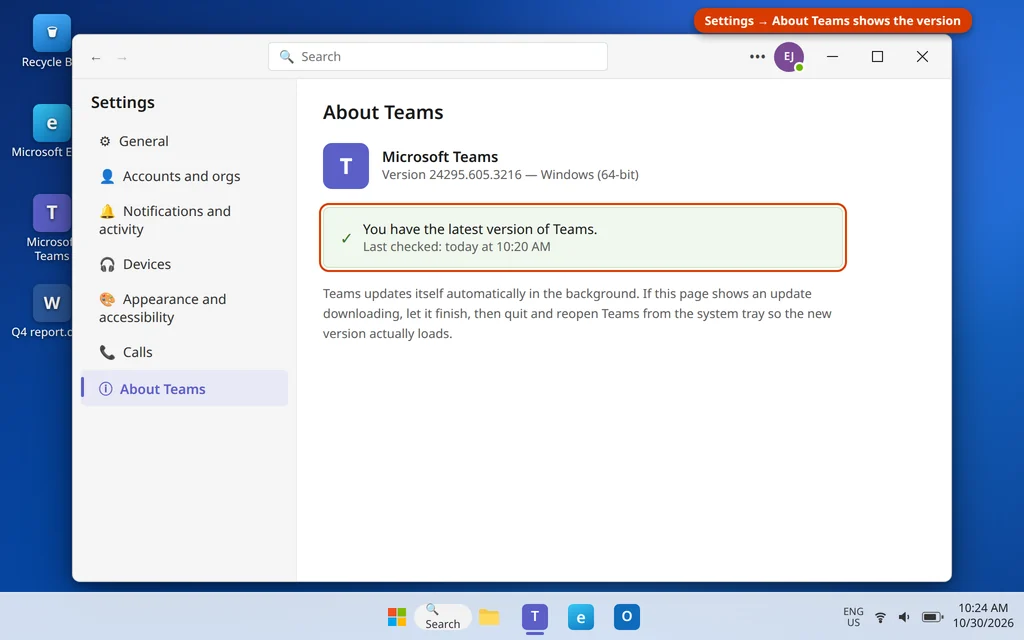Click the latest version status banner
The width and height of the screenshot is (1024, 640).
pyautogui.click(x=583, y=238)
